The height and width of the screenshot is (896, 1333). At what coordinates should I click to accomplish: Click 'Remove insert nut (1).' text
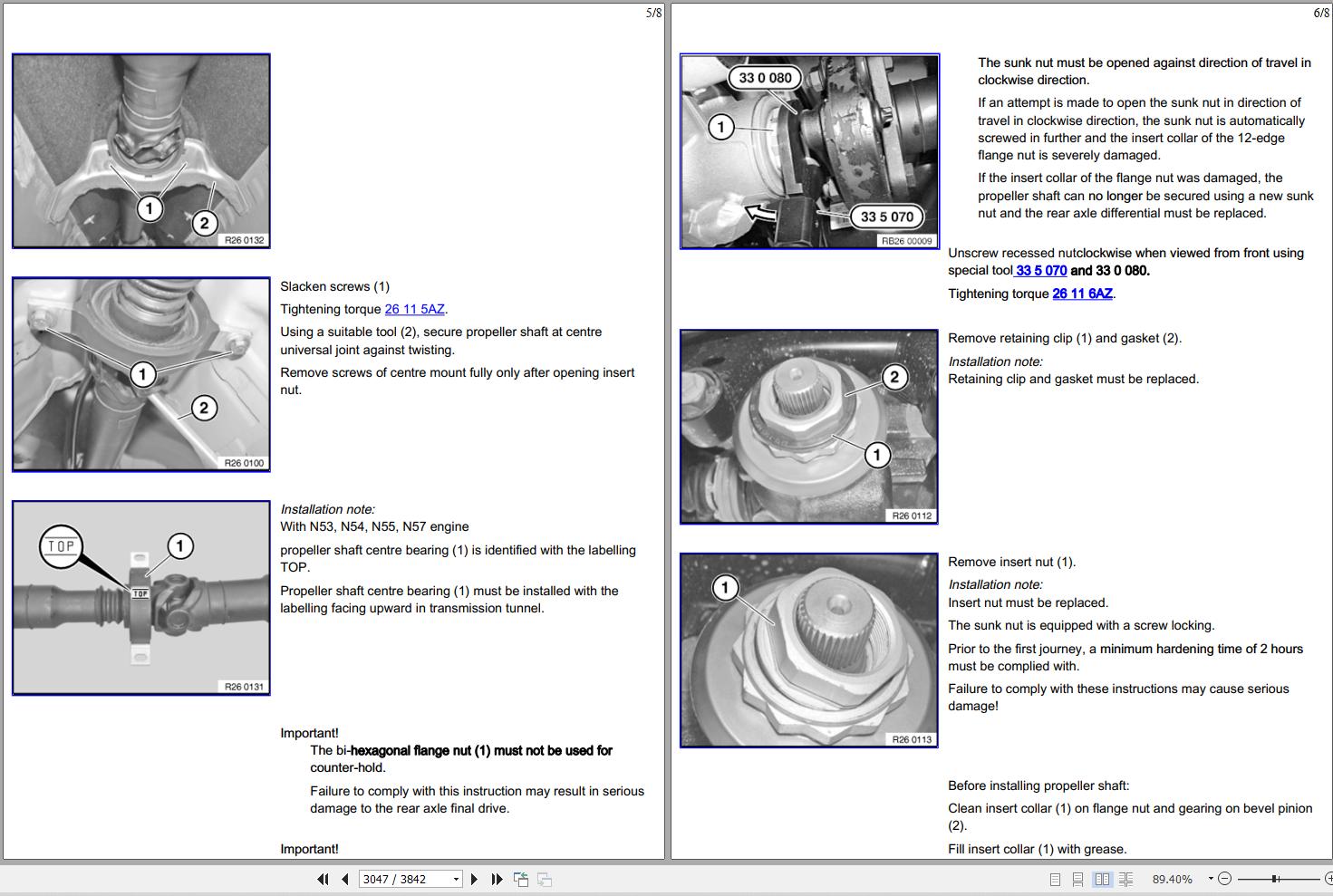[1011, 562]
